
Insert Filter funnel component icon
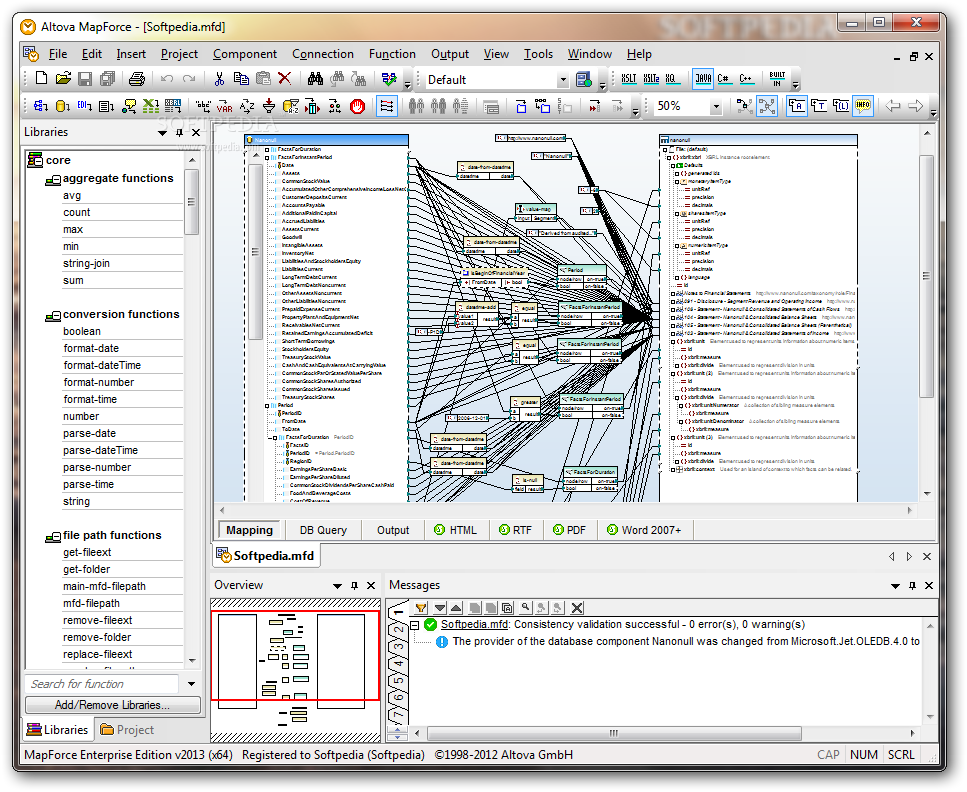(269, 106)
